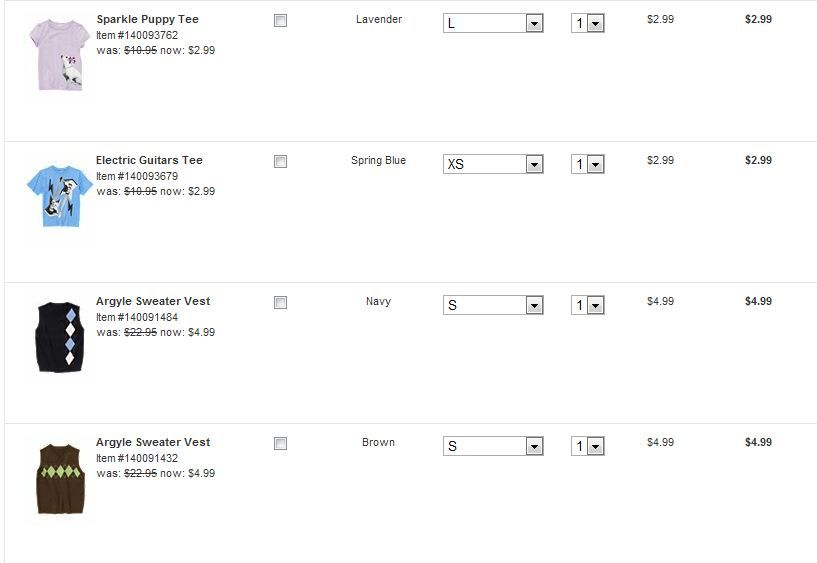817x563 pixels.
Task: Open size dropdown for Sparkle Puppy Tee
Action: tap(493, 23)
